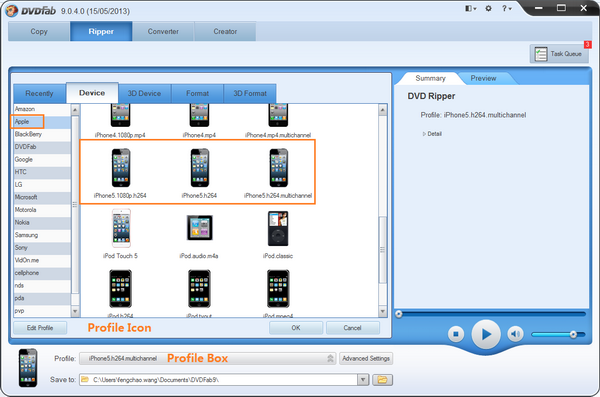Image resolution: width=600 pixels, height=397 pixels.
Task: Open the skin layout menu in title bar
Action: [x=470, y=8]
